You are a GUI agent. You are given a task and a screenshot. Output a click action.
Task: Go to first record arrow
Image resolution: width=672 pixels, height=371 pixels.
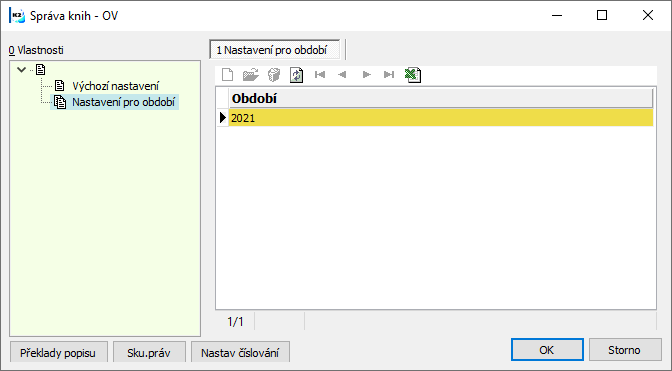[x=320, y=75]
